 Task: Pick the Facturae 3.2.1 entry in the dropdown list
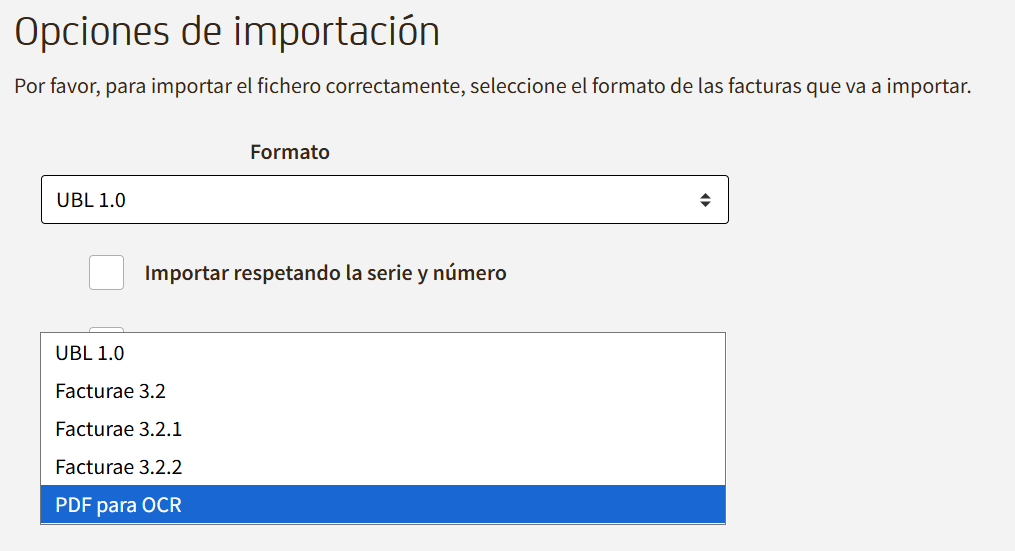(x=383, y=429)
